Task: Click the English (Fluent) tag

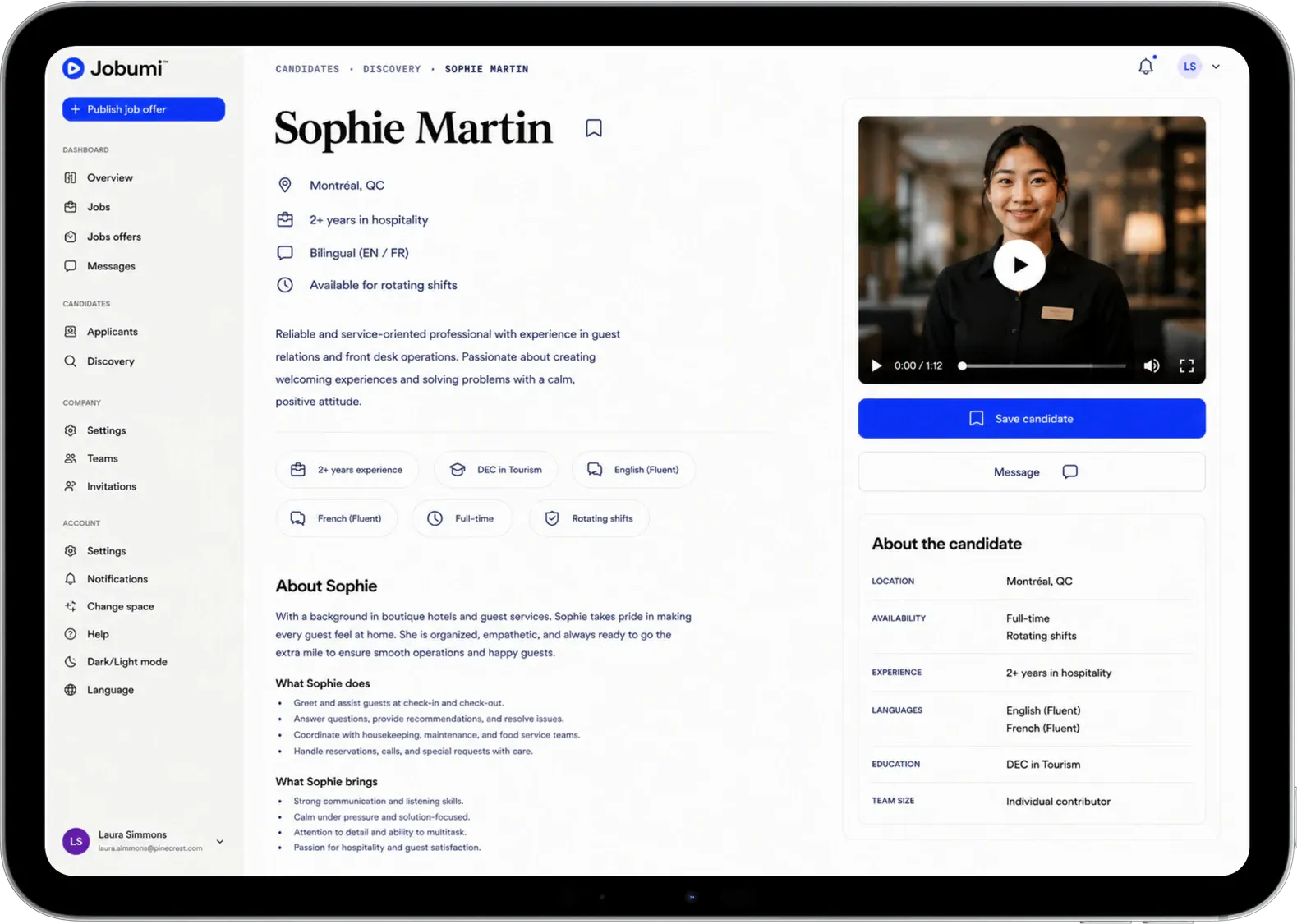Action: pyautogui.click(x=633, y=470)
